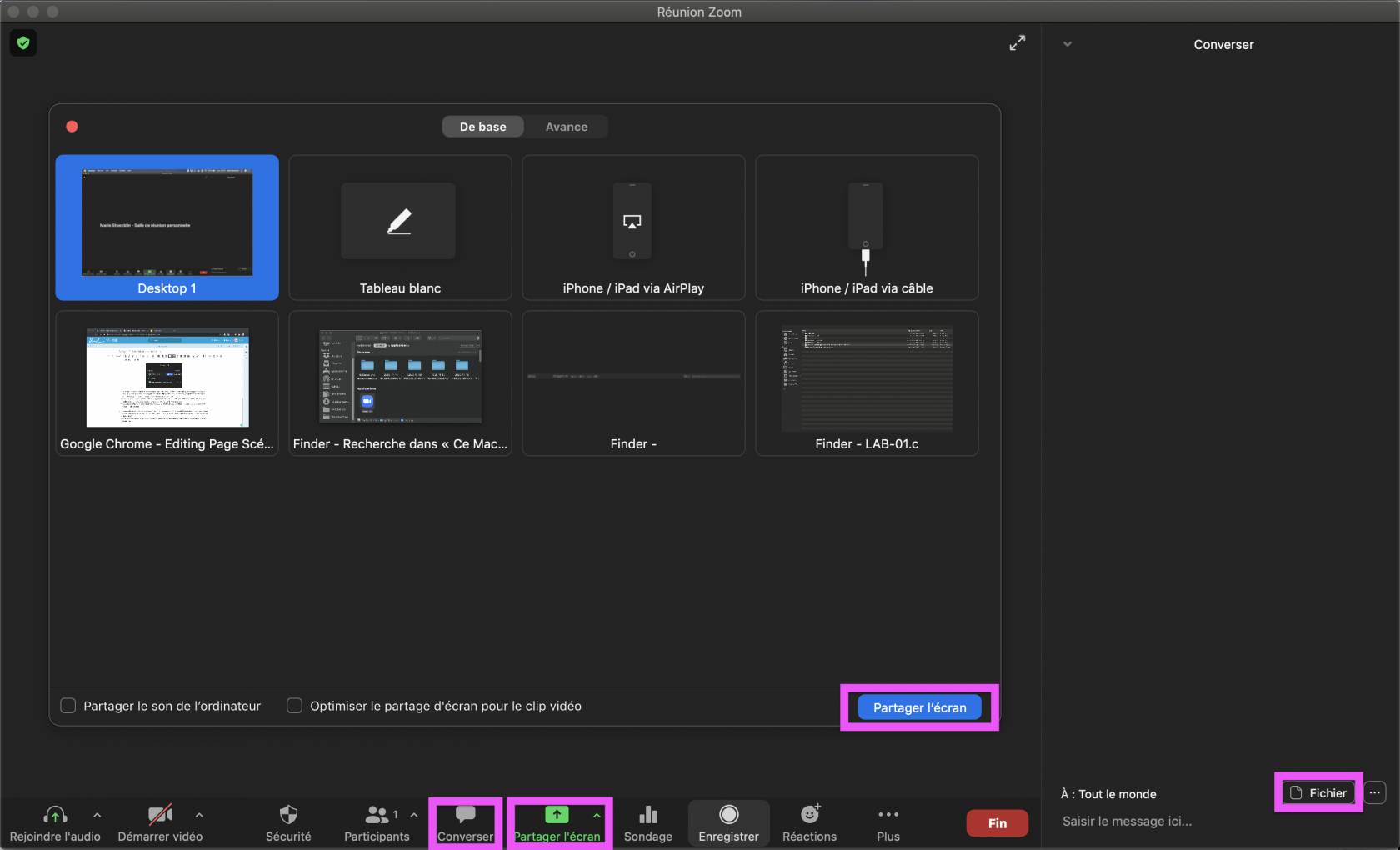Open the Participants panel icon

coord(377,815)
